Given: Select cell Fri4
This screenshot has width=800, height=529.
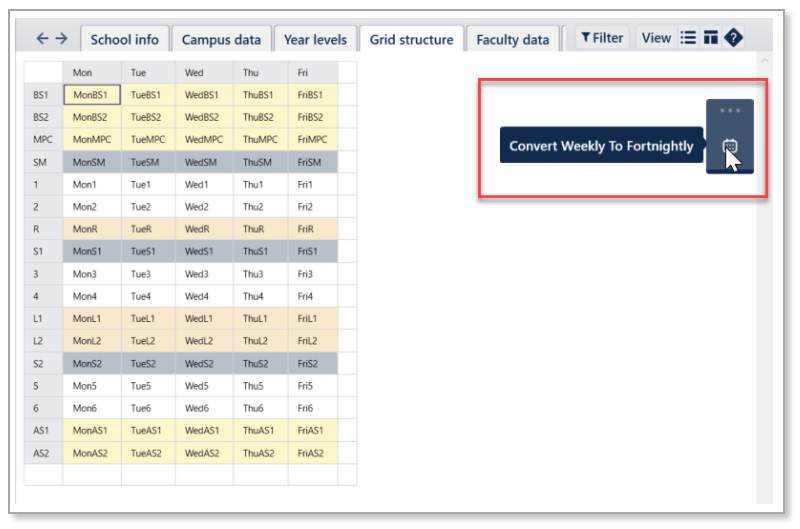Looking at the screenshot, I should (x=313, y=296).
